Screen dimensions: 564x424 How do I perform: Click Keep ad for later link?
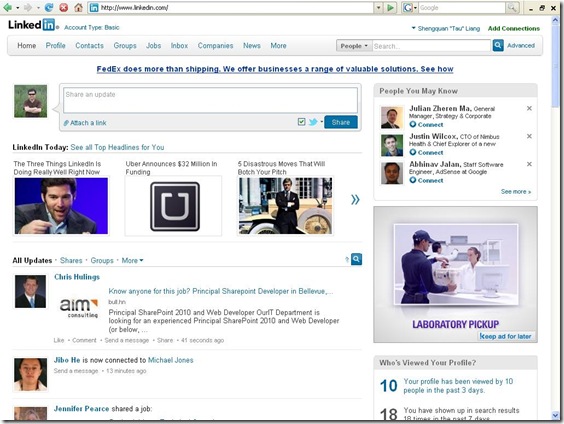(505, 336)
